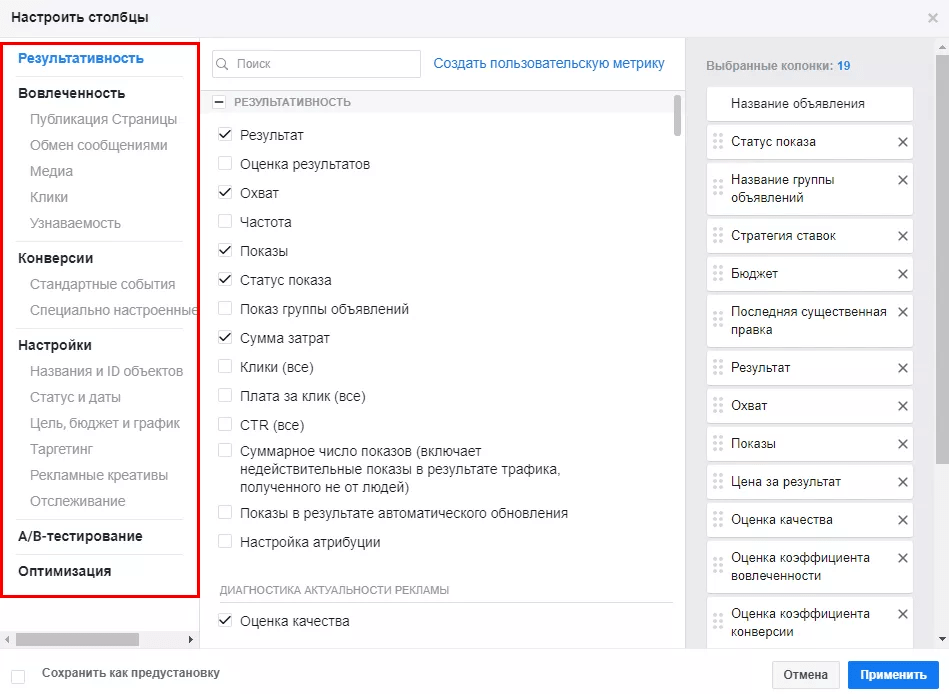Remove the Статус показа column with its X
Image resolution: width=949 pixels, height=694 pixels.
pos(902,142)
